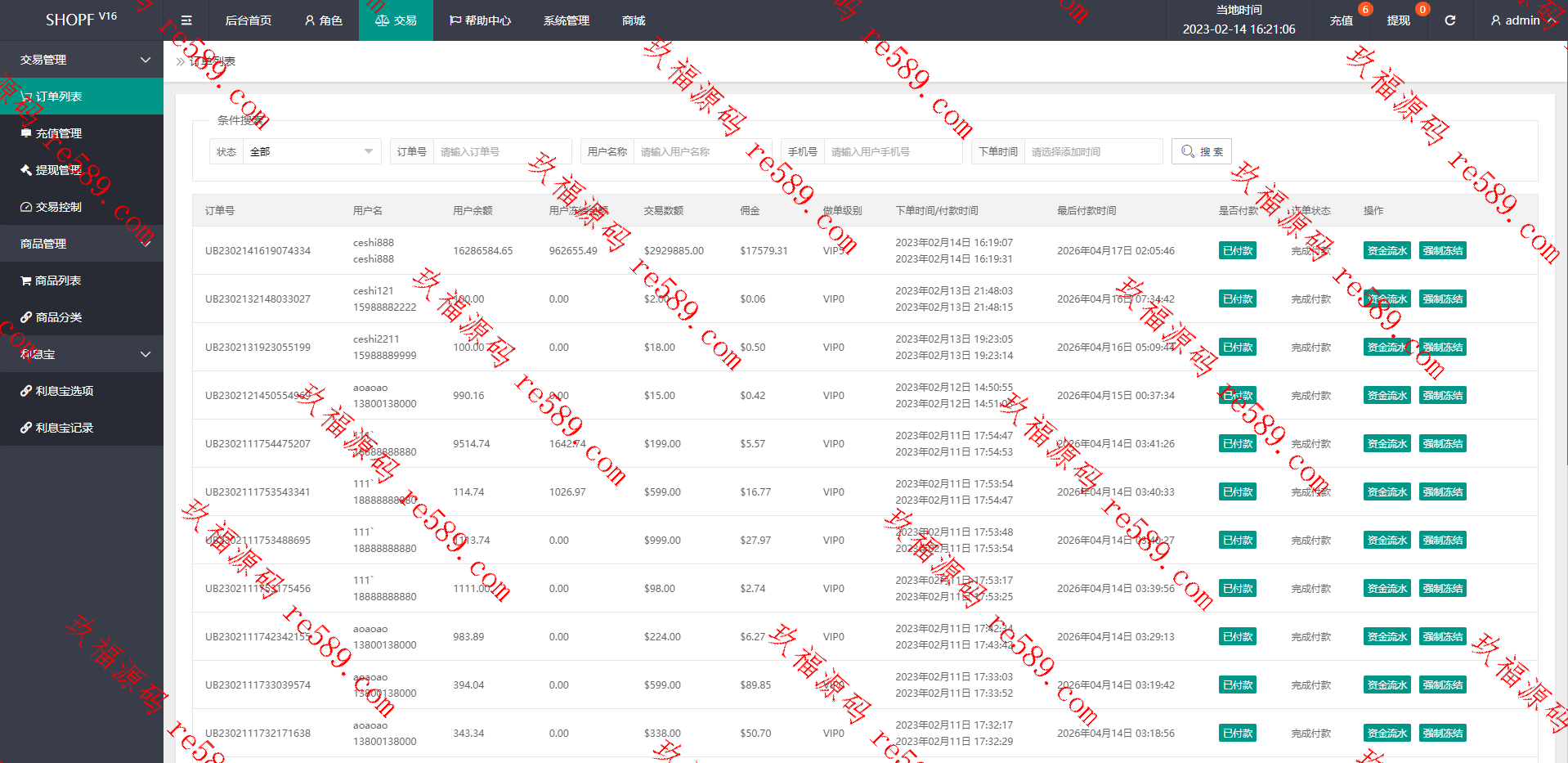Open 交易控制 in the sidebar
The image size is (1568, 763).
(82, 207)
